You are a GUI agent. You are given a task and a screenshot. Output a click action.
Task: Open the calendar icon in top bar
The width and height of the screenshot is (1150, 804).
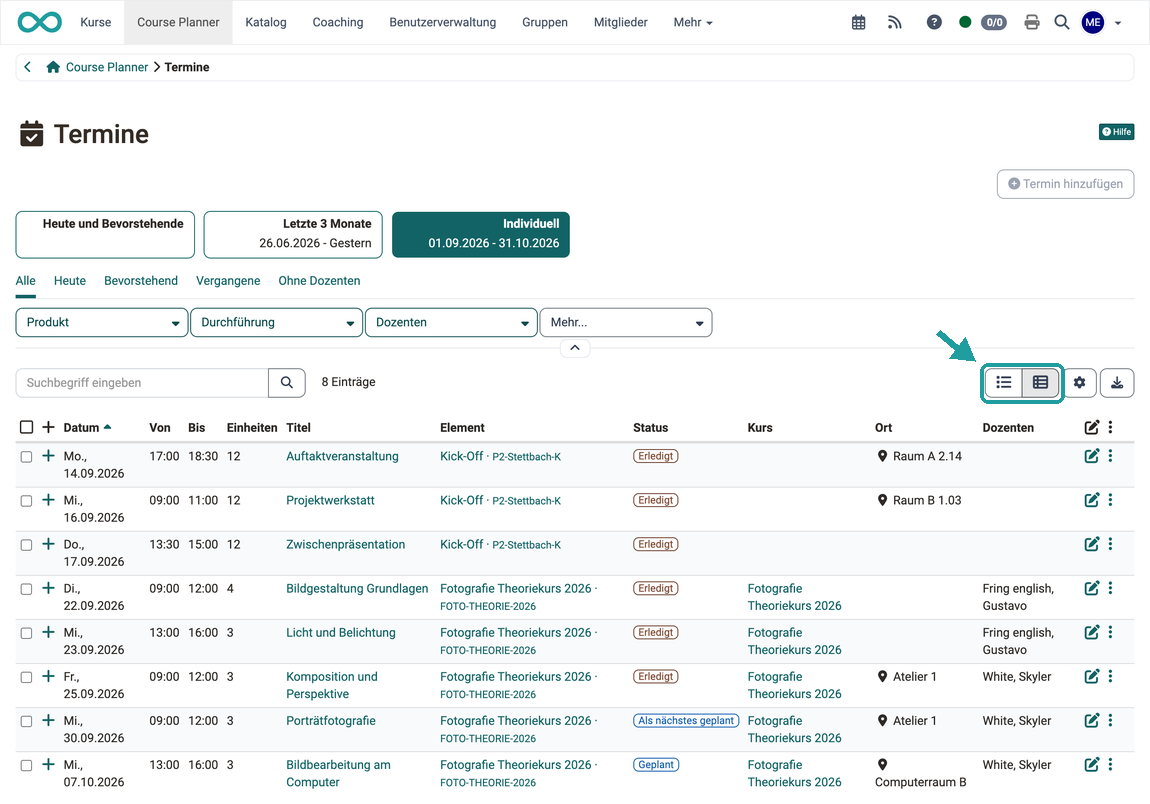pos(858,23)
